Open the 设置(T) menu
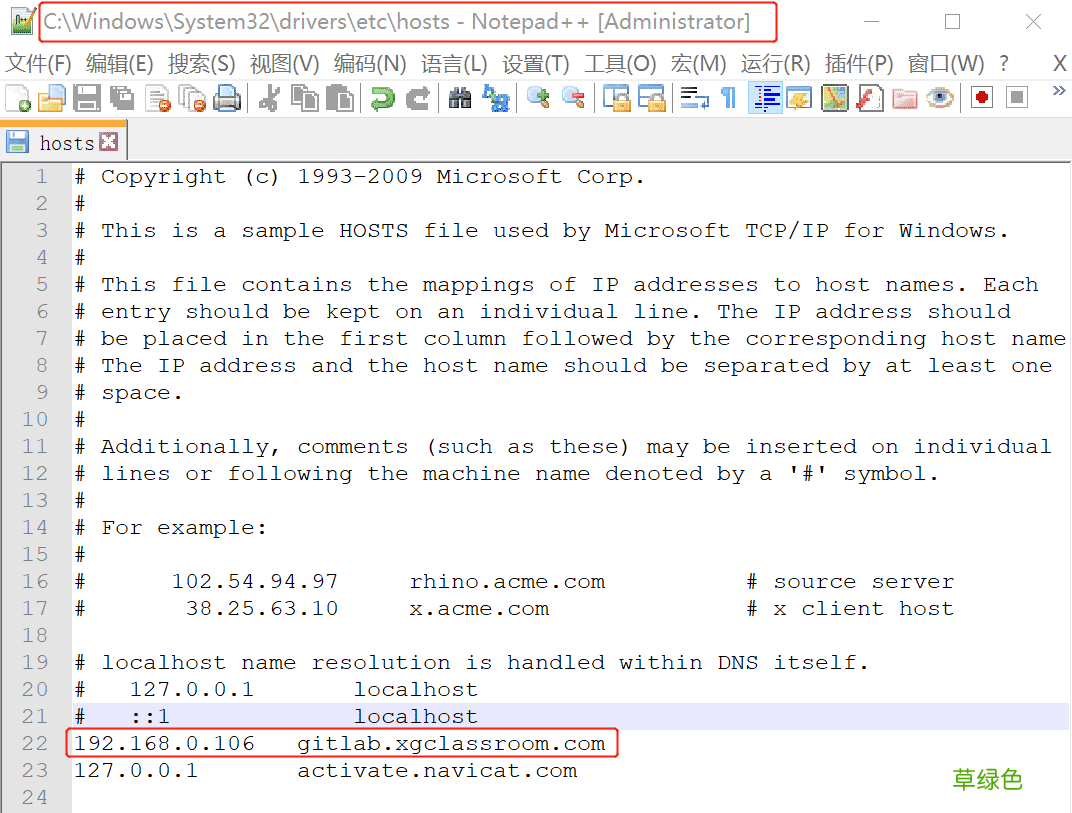The height and width of the screenshot is (813, 1072). 535,64
